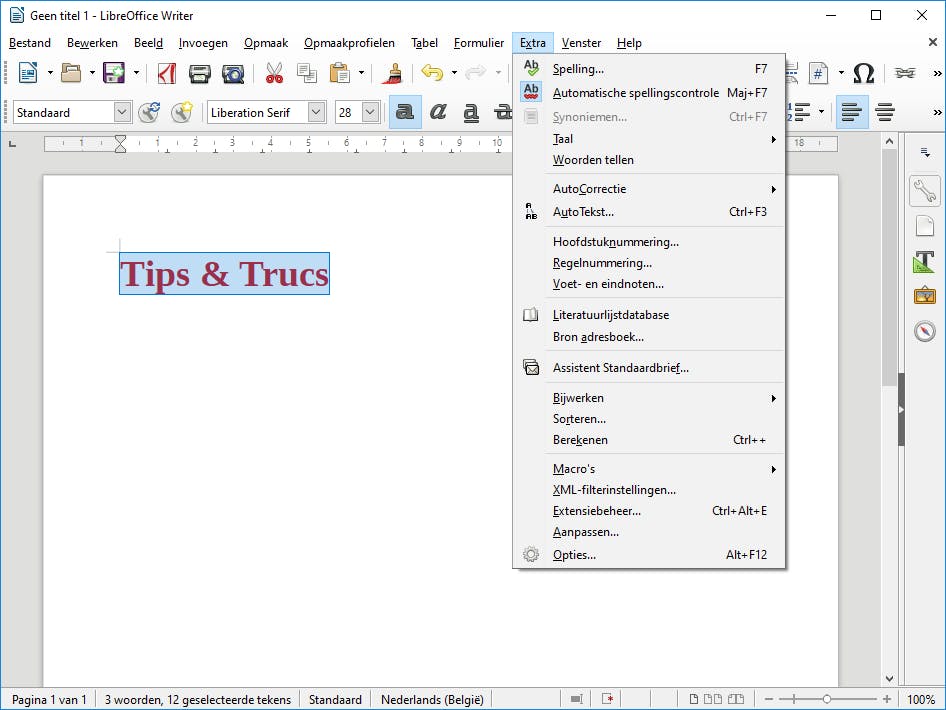This screenshot has height=710, width=946.
Task: Open the sidebar Gallery panel
Action: [925, 296]
